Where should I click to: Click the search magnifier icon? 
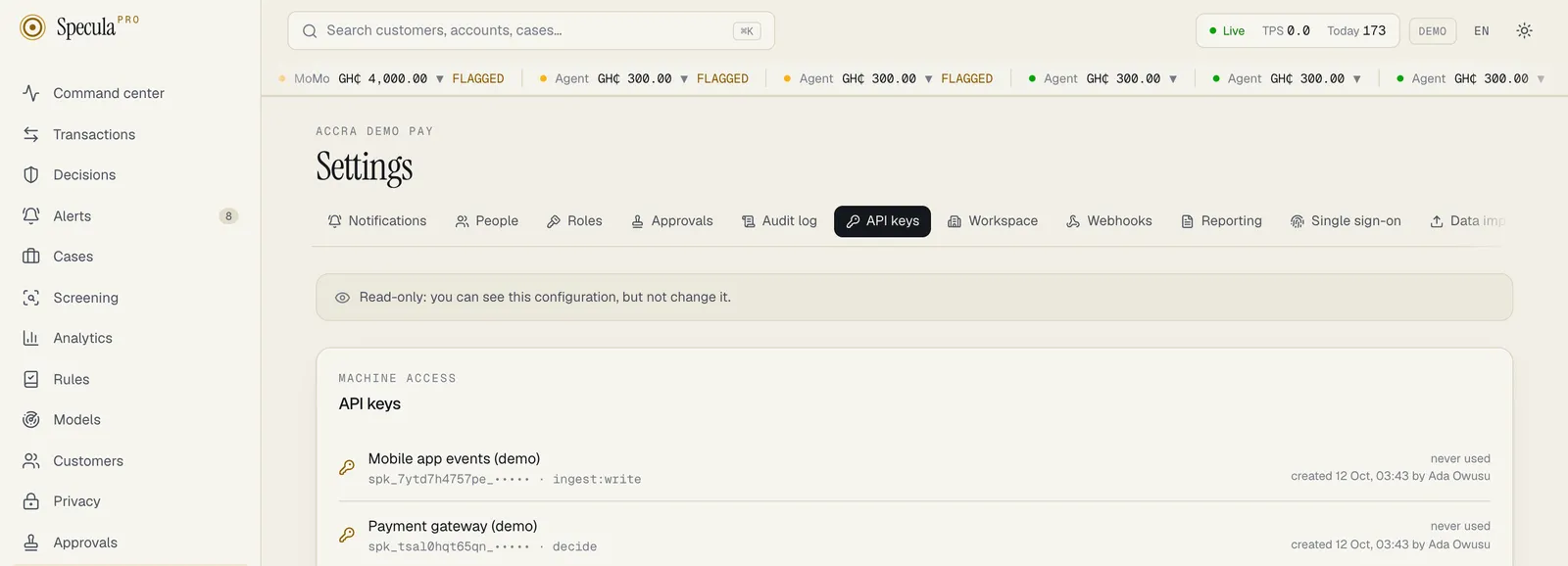310,31
